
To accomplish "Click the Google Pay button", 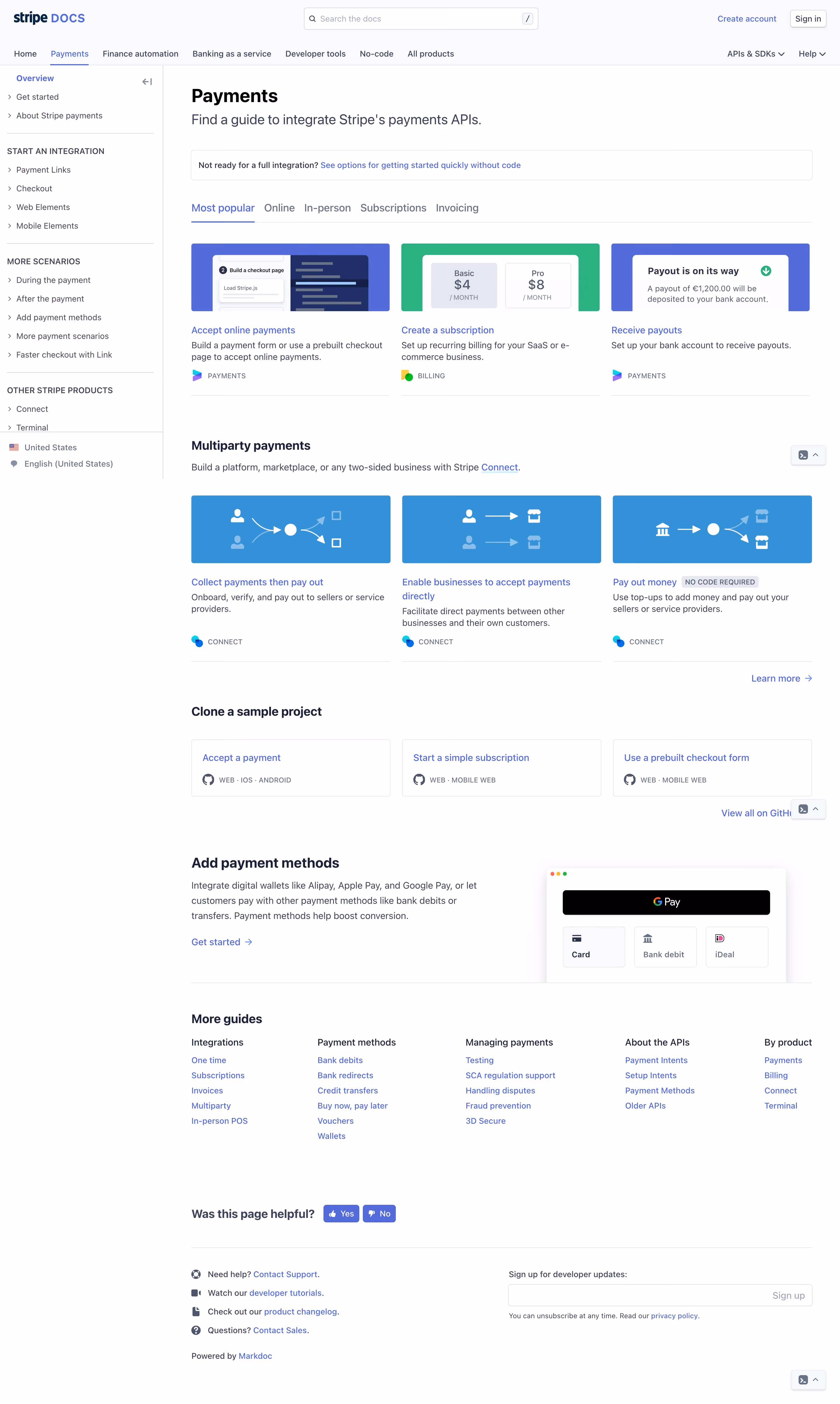I will 666,902.
